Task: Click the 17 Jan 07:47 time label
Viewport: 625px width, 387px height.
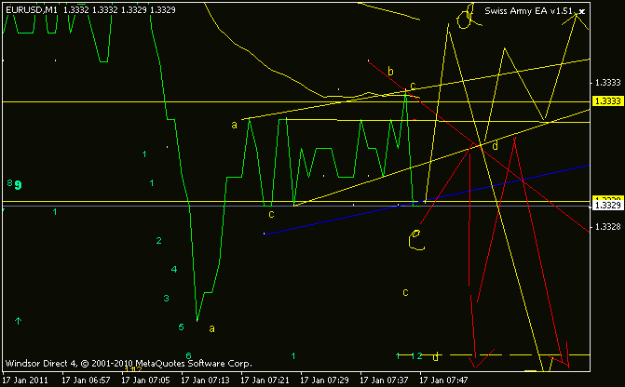Action: (444, 380)
